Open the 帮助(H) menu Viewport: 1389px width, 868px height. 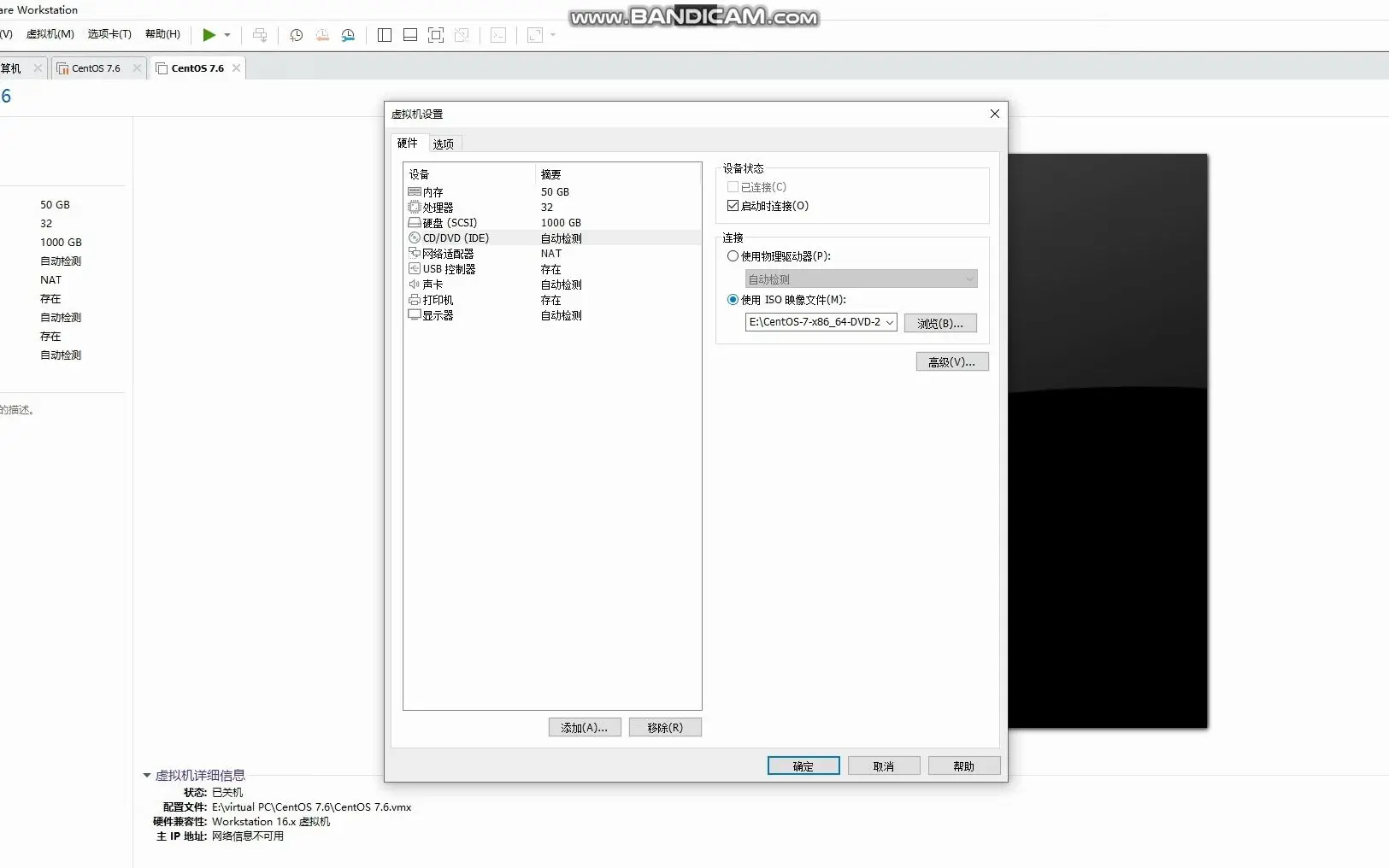(162, 34)
